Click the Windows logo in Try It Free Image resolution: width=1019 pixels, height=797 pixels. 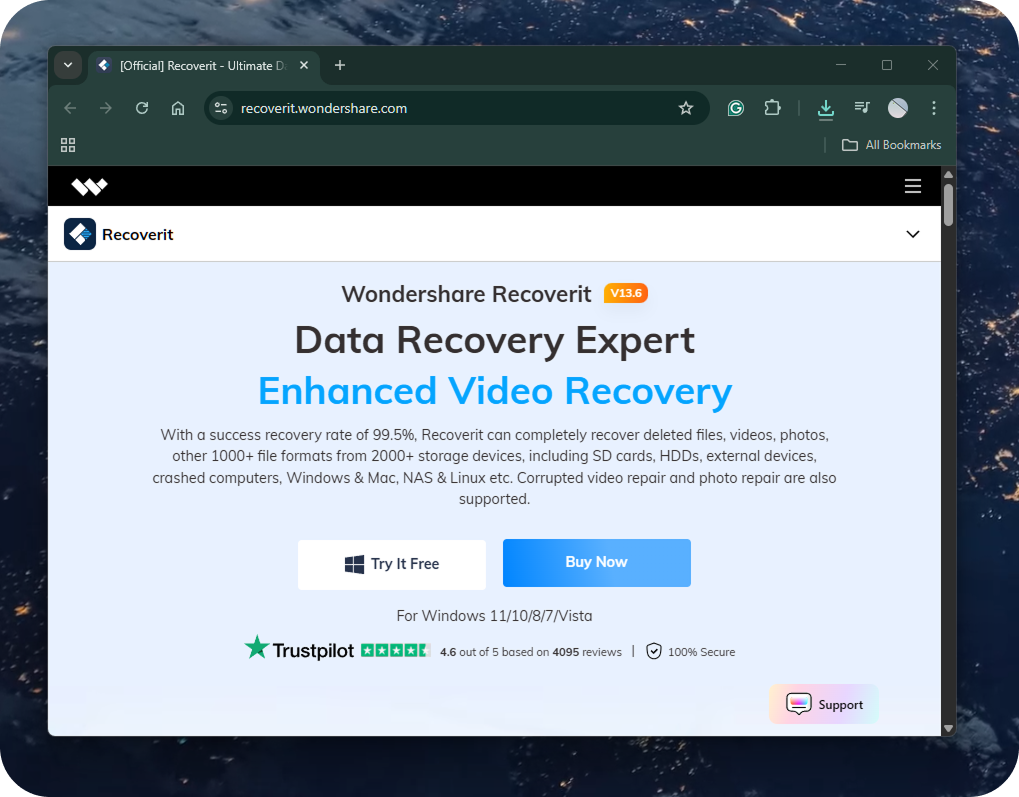pos(354,564)
